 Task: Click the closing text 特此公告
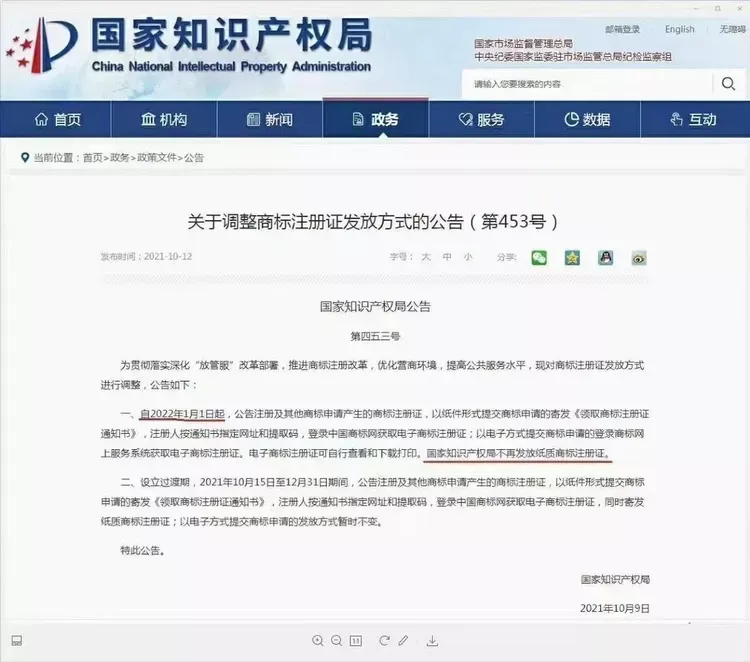[143, 551]
